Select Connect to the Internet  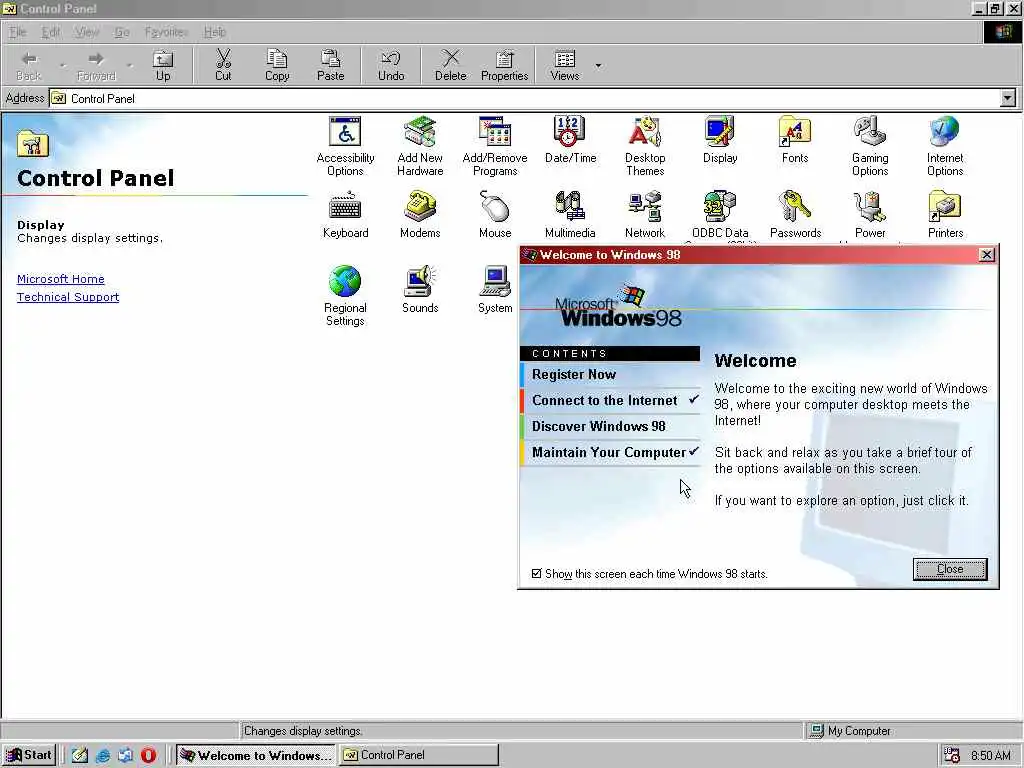(610, 400)
